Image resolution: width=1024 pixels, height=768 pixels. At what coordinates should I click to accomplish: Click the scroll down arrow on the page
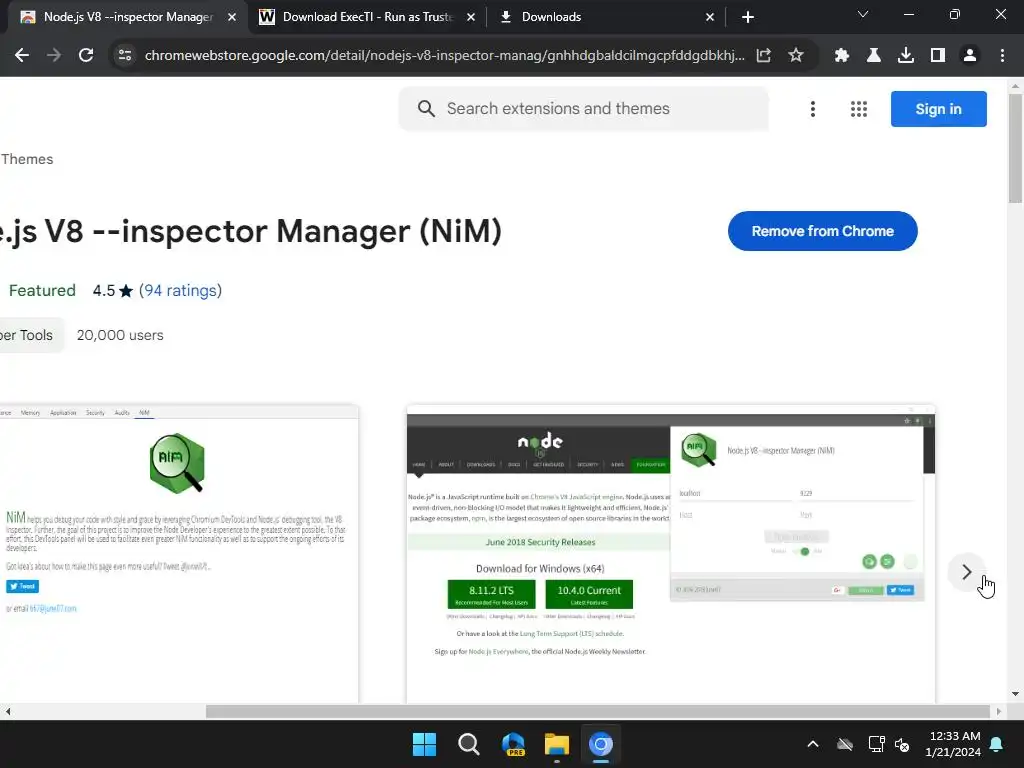pyautogui.click(x=1015, y=694)
